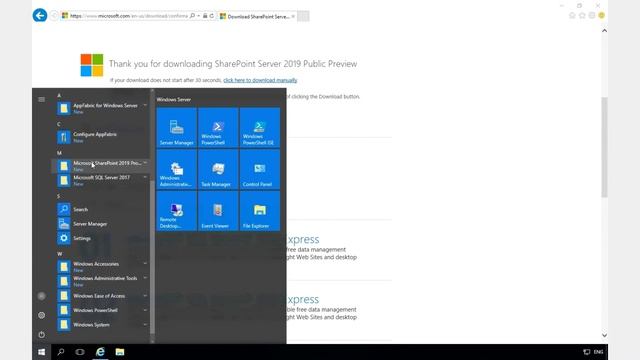Image resolution: width=640 pixels, height=360 pixels.
Task: Open the Windows Administrative Tools tile
Action: pos(176,169)
